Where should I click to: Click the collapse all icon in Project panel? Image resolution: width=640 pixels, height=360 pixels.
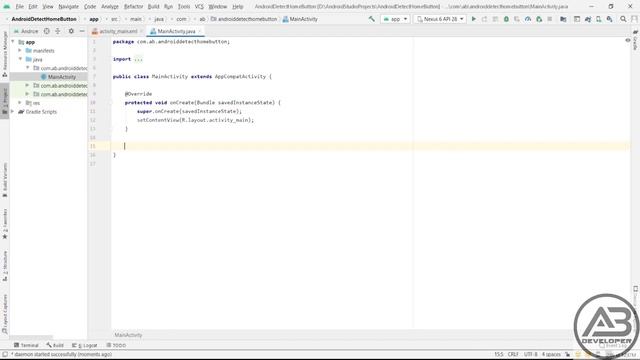tap(58, 31)
